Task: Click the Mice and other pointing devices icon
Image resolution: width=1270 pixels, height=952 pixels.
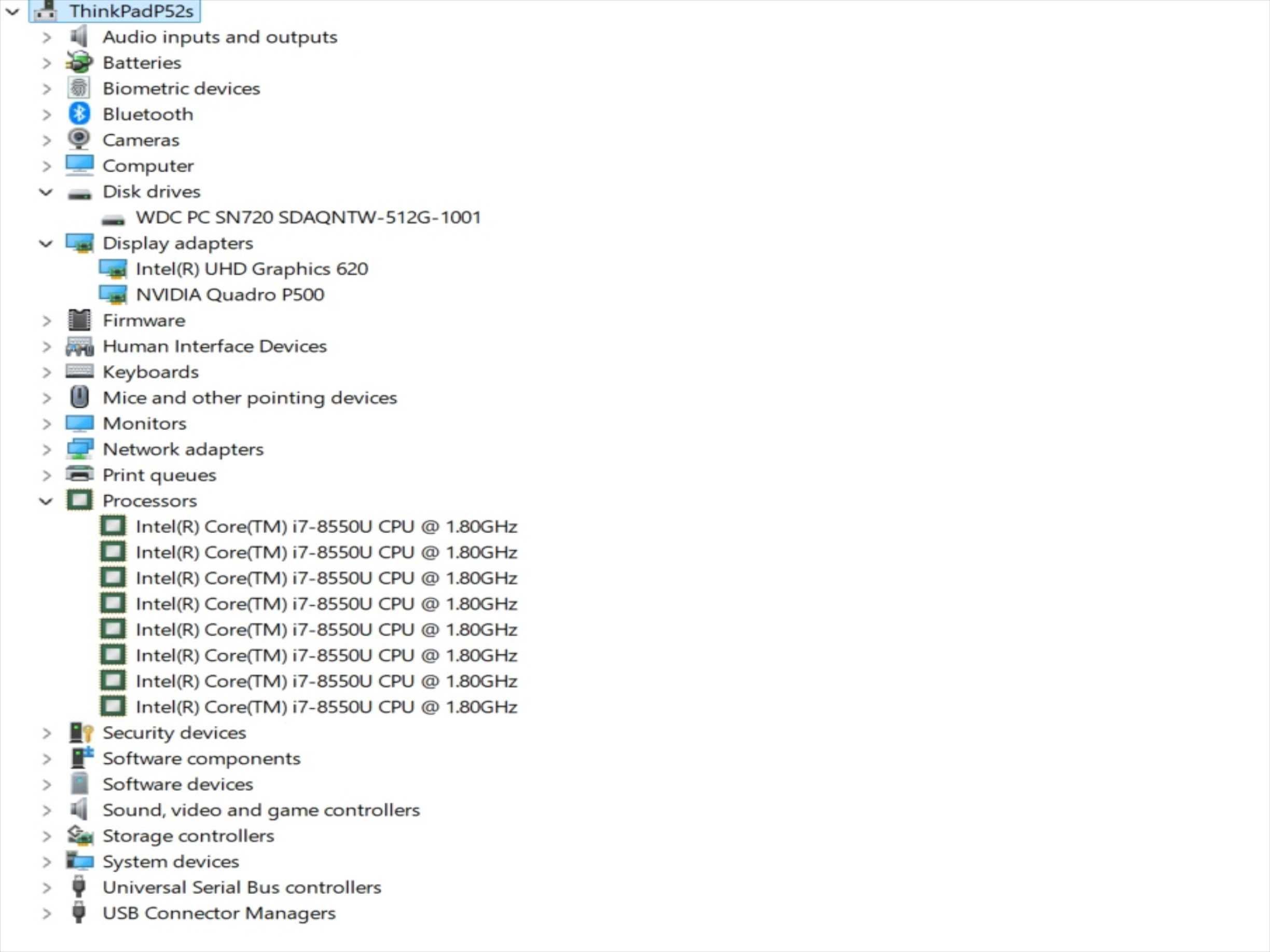Action: pyautogui.click(x=79, y=397)
